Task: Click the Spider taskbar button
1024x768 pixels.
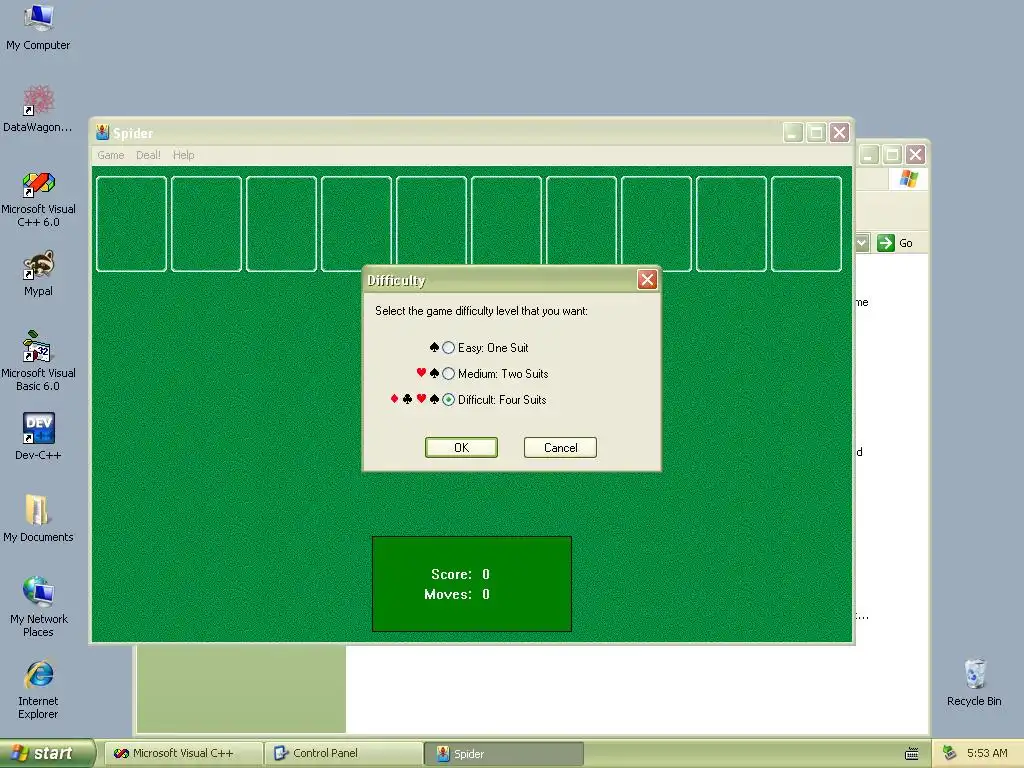Action: 504,754
